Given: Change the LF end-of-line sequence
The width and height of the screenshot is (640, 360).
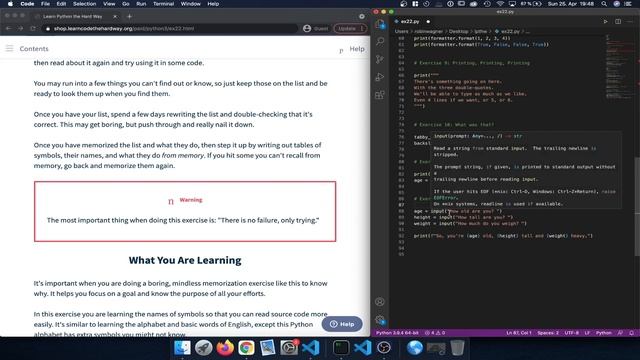Looking at the screenshot, I should click(587, 333).
